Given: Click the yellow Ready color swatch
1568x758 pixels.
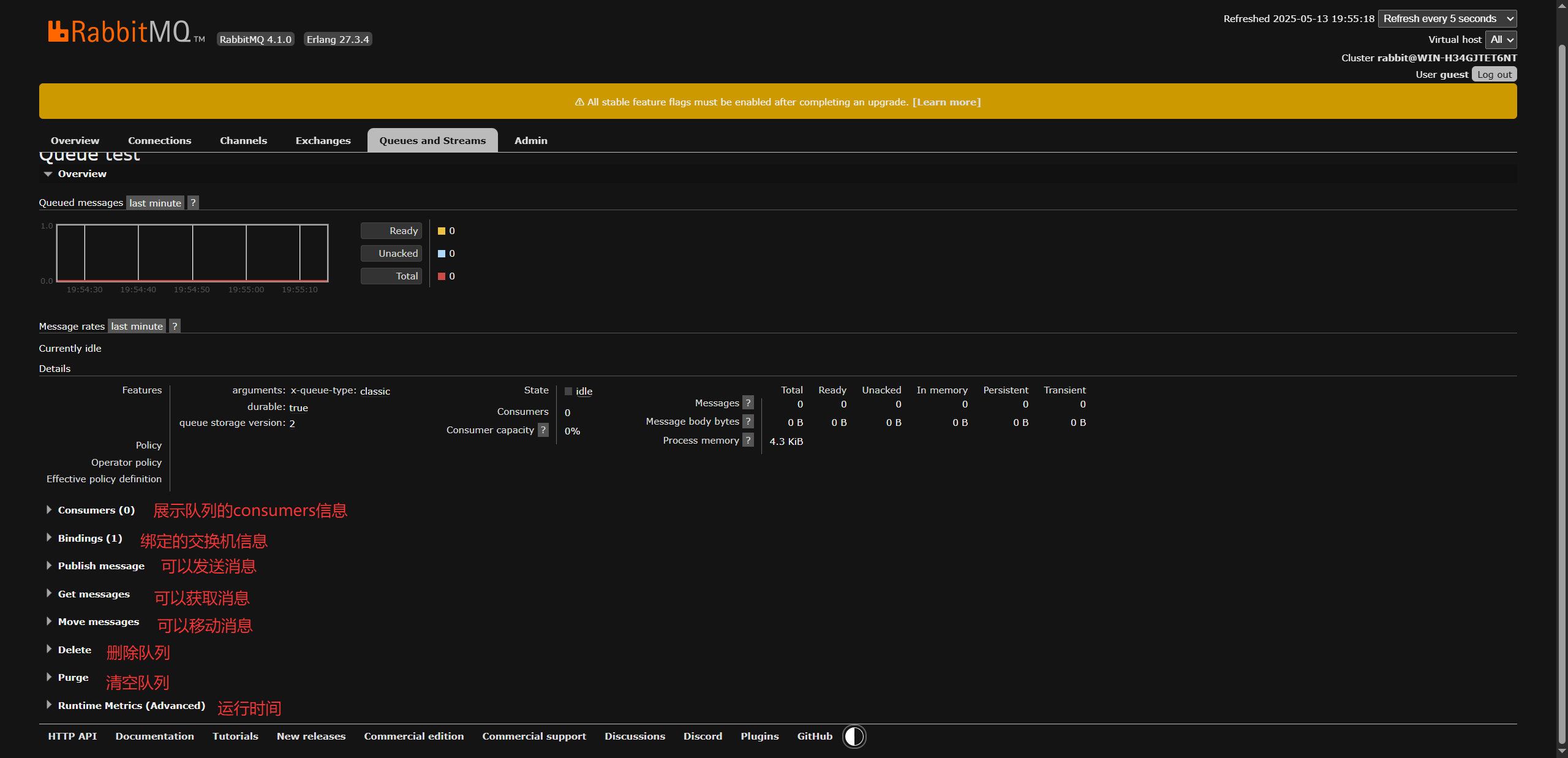Looking at the screenshot, I should (x=442, y=231).
